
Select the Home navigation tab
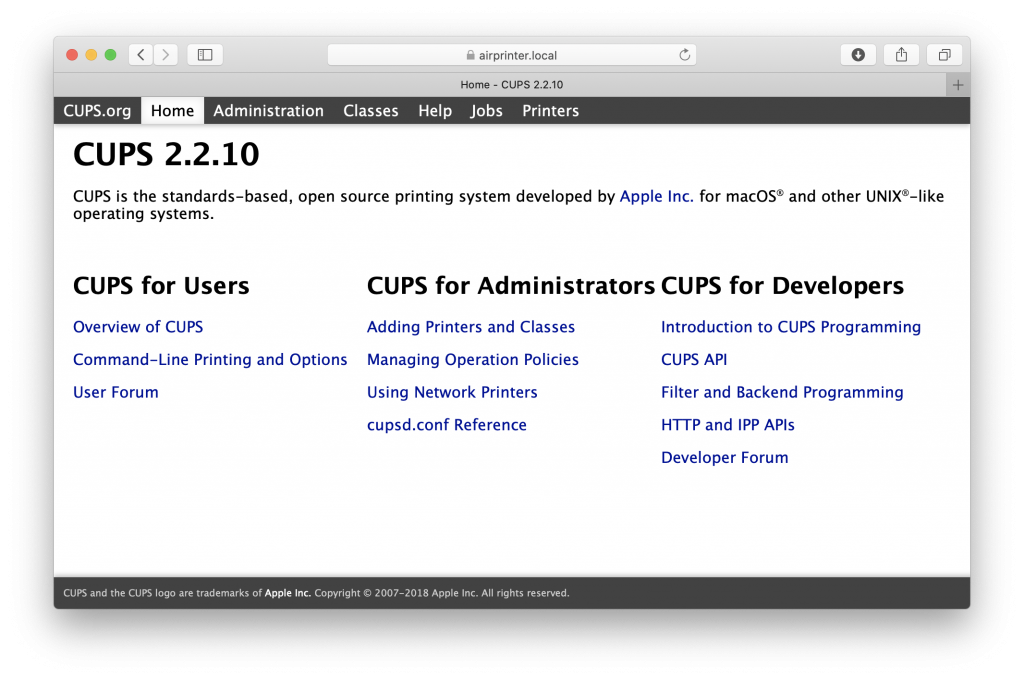point(172,110)
